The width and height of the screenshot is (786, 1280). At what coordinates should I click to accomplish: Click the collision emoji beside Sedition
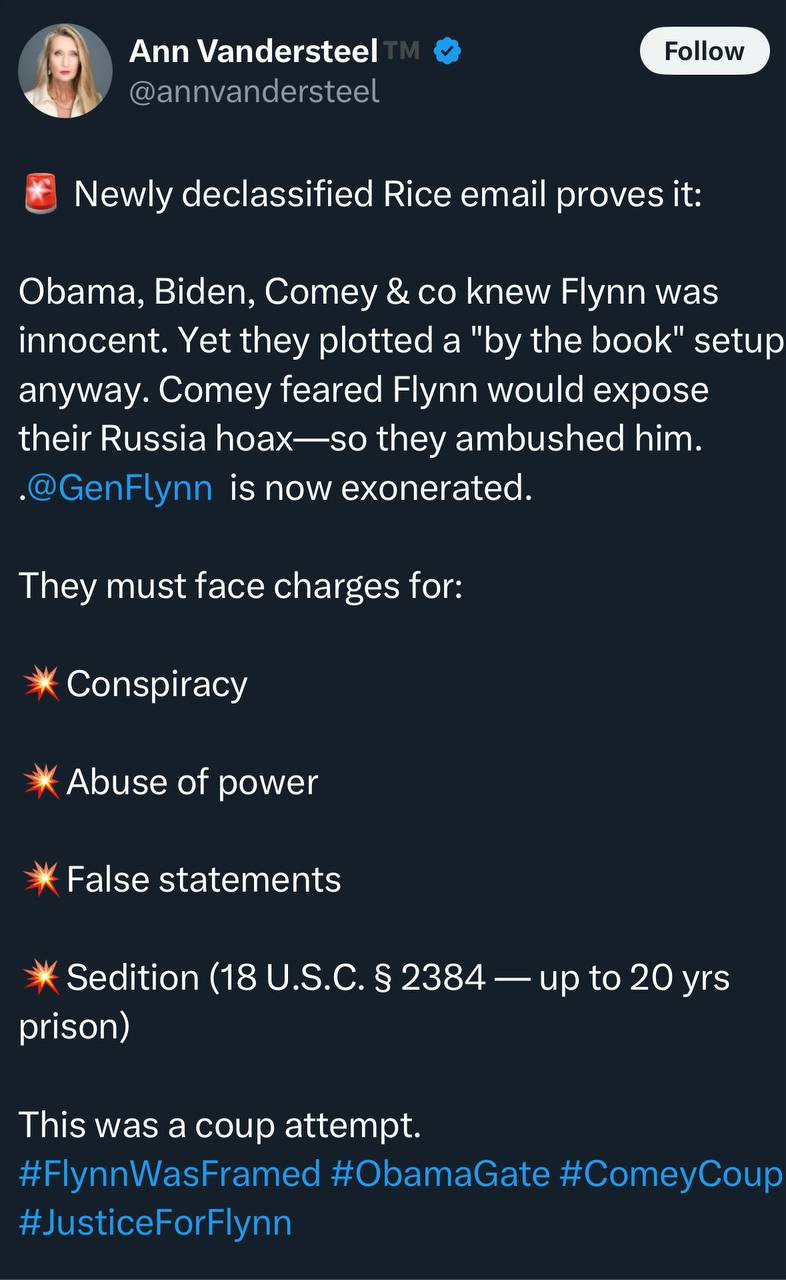point(41,978)
